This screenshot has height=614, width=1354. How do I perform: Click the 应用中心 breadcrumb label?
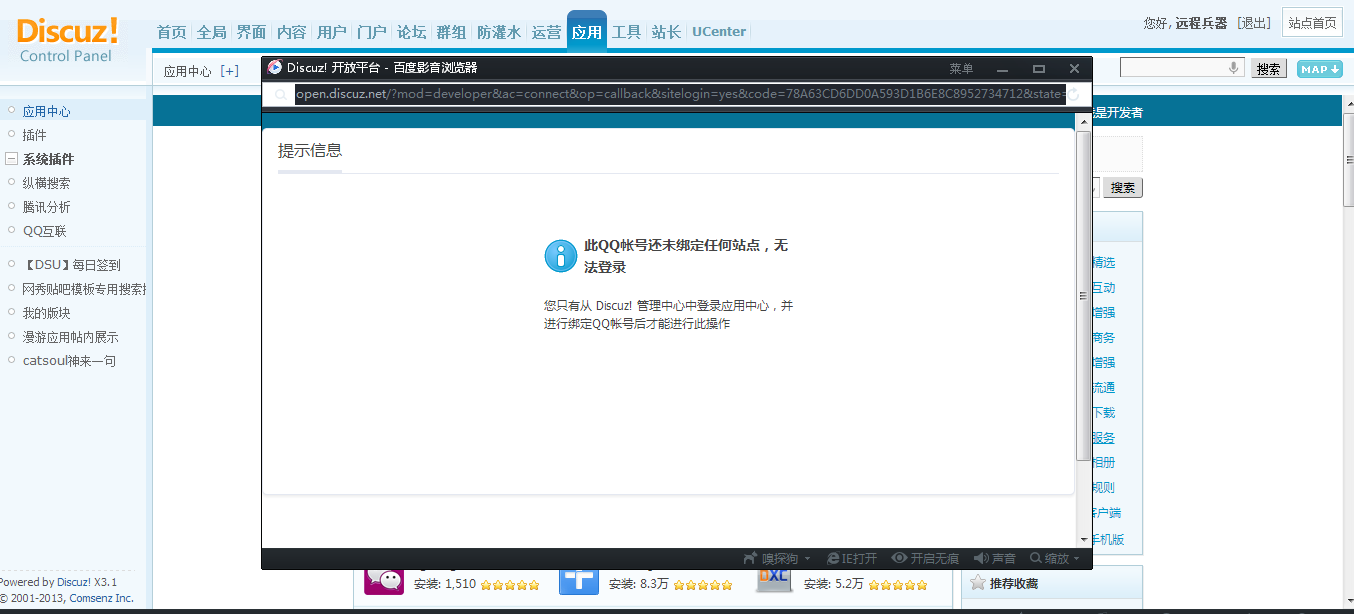[188, 71]
